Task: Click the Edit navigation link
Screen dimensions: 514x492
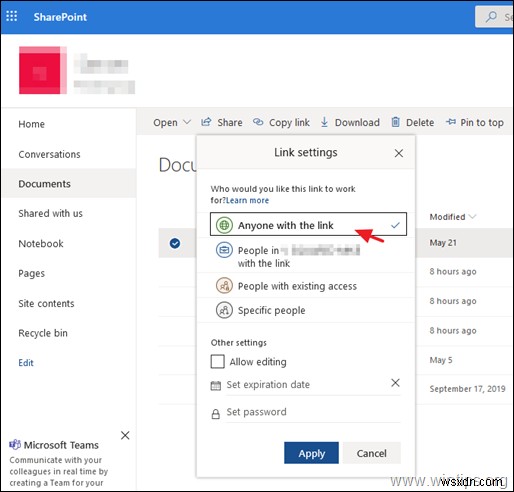Action: pyautogui.click(x=26, y=363)
